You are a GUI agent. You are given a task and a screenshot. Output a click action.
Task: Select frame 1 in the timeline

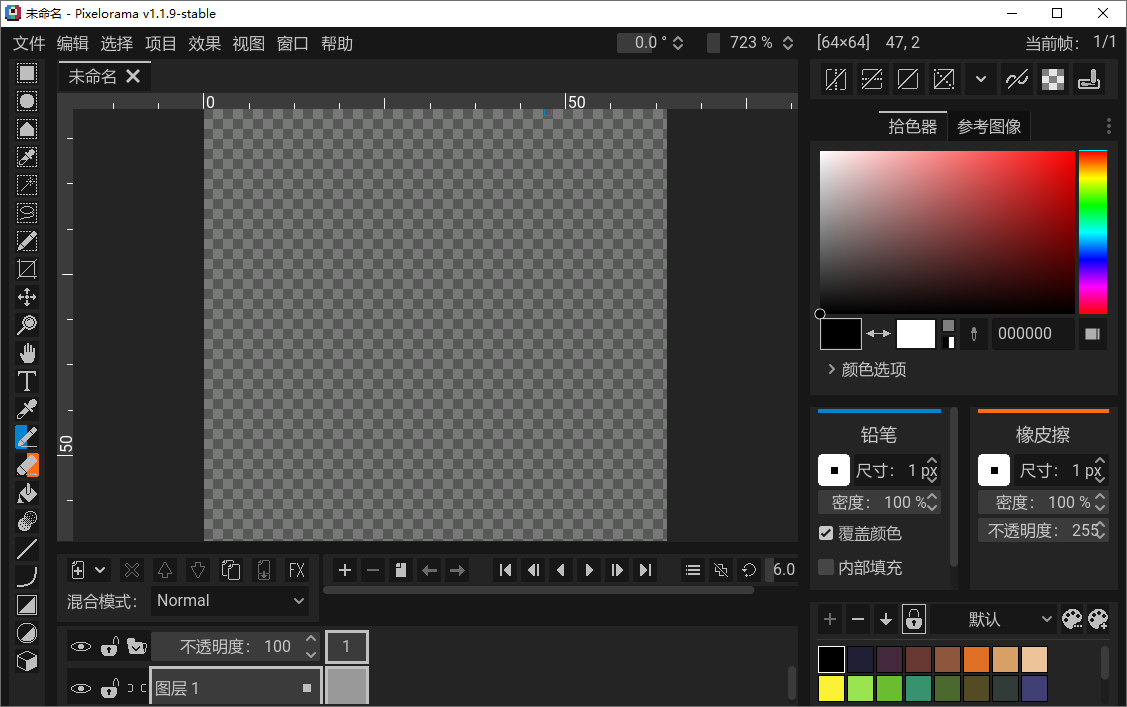tap(347, 646)
